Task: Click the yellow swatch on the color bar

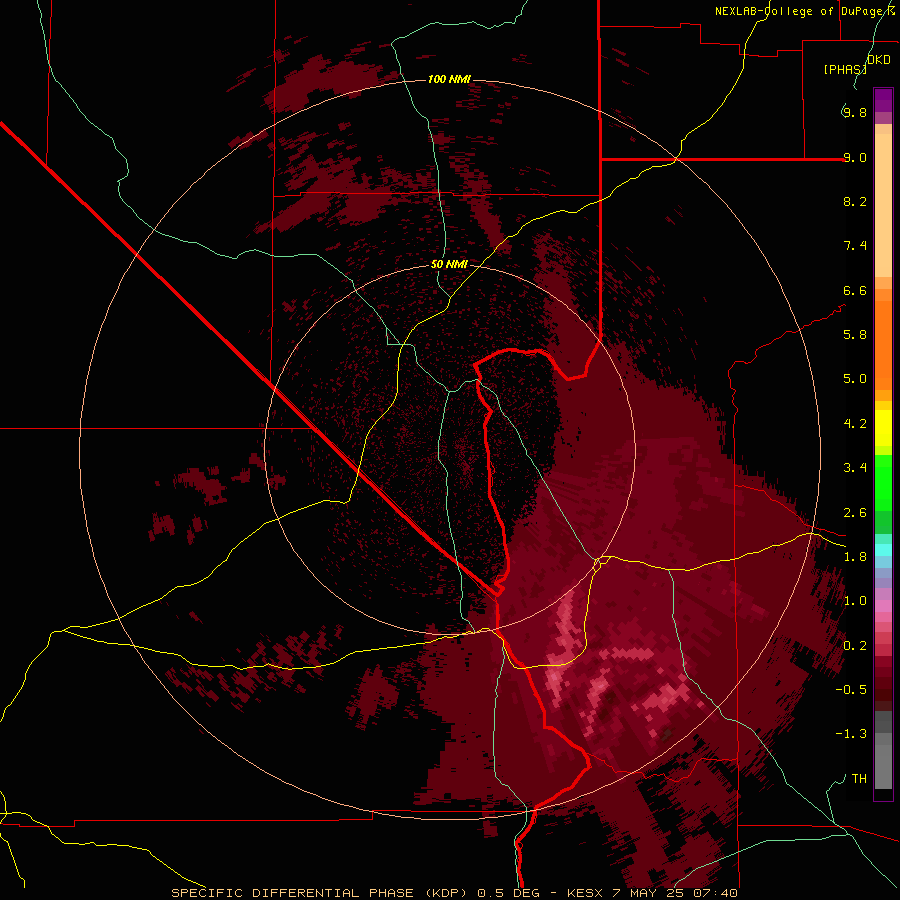Action: 883,428
